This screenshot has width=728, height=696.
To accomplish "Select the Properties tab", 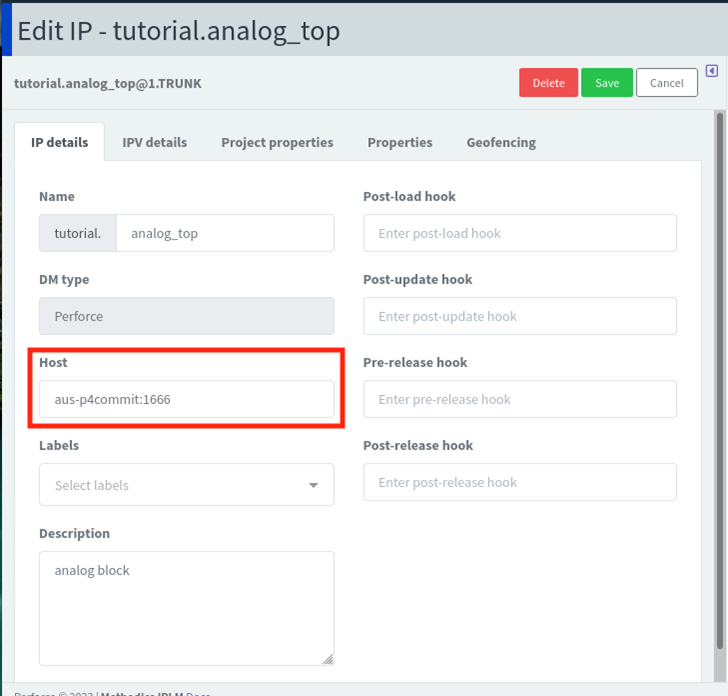I will coord(399,142).
